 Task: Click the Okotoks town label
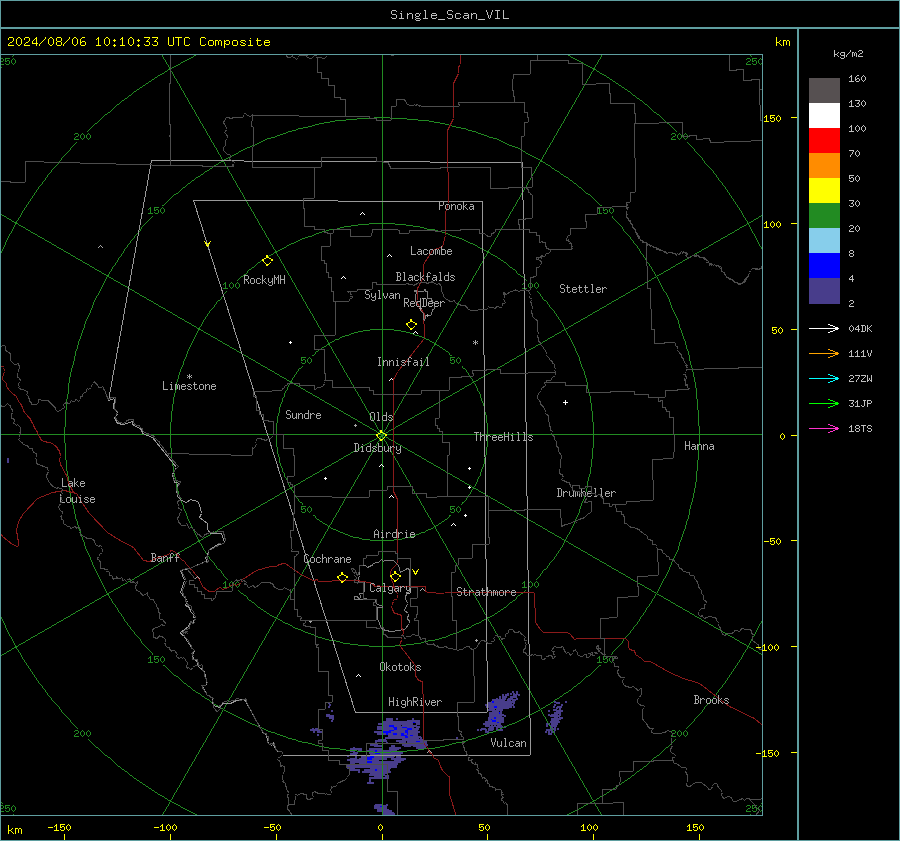400,667
